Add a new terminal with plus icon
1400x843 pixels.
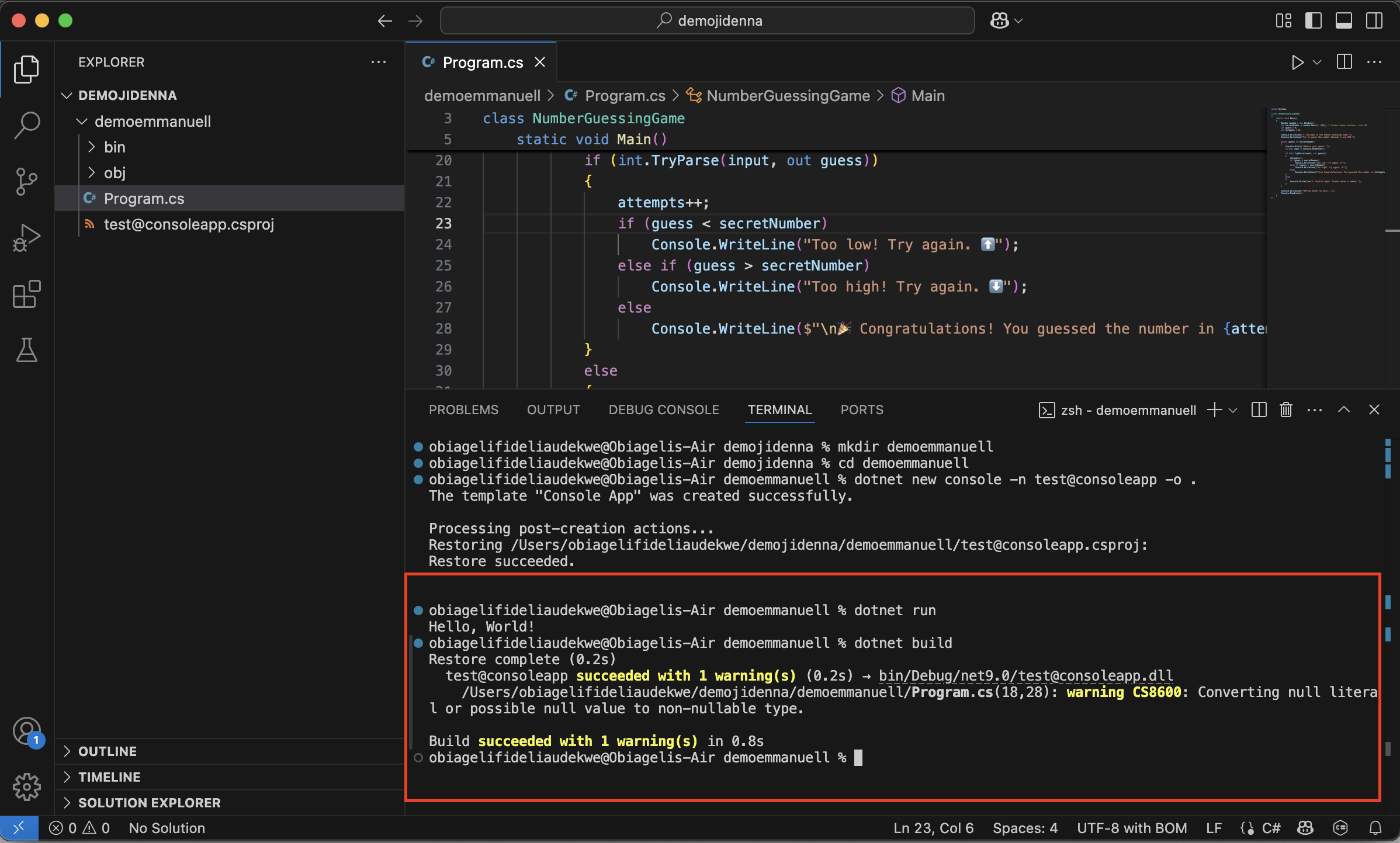coord(1214,410)
